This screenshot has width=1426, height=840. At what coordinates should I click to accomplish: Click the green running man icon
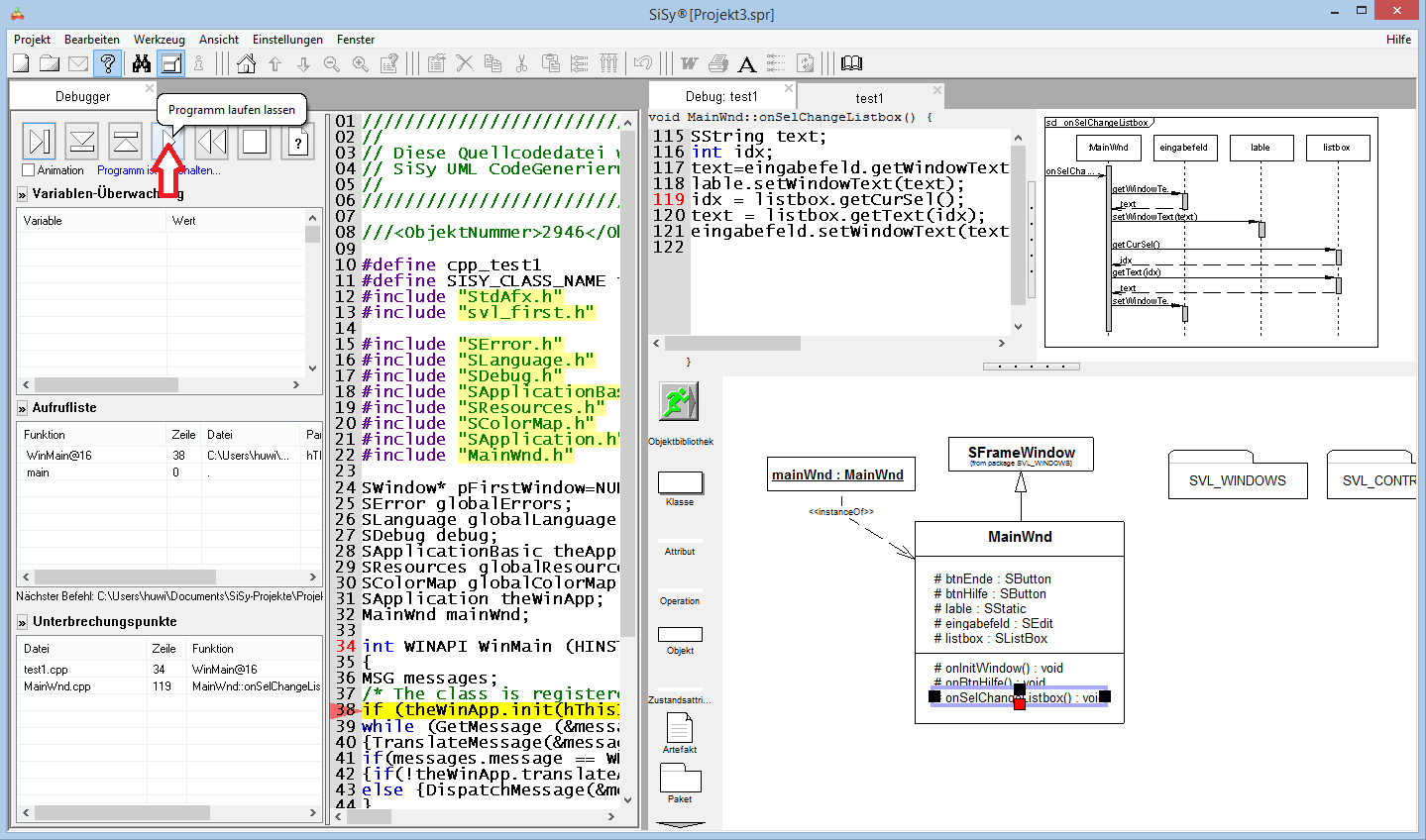pos(679,401)
